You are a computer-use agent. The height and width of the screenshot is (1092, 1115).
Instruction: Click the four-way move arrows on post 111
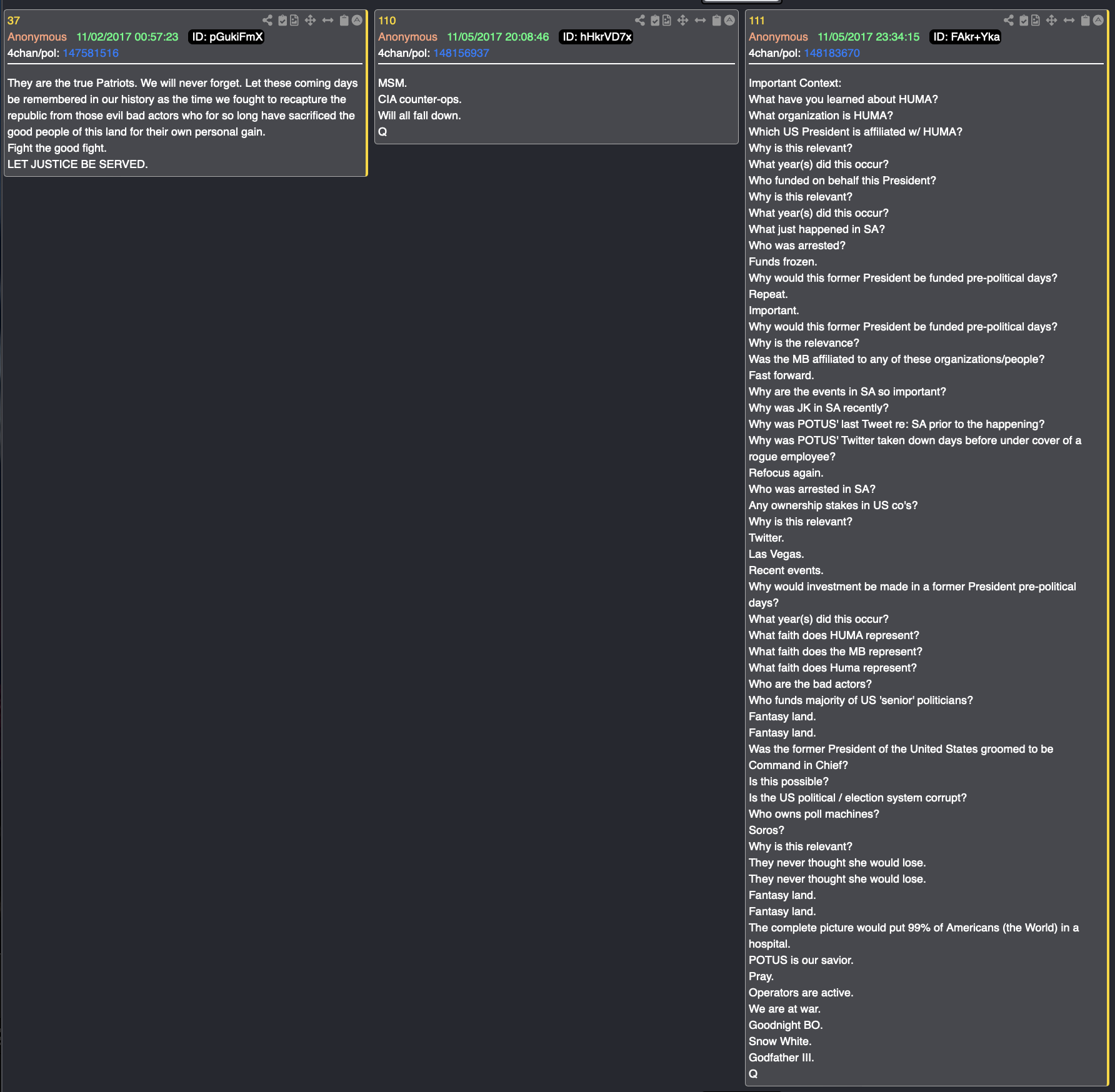click(1051, 21)
